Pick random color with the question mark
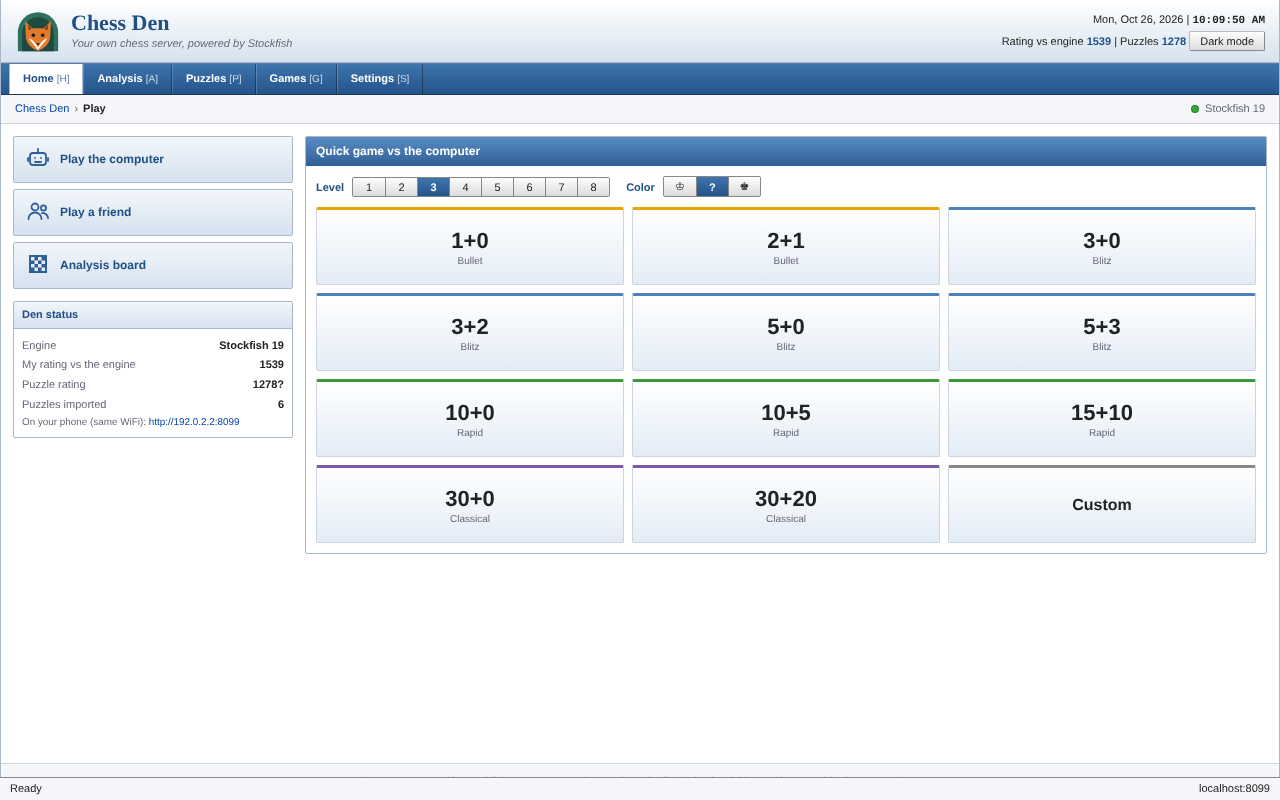The image size is (1280, 800). click(x=712, y=187)
